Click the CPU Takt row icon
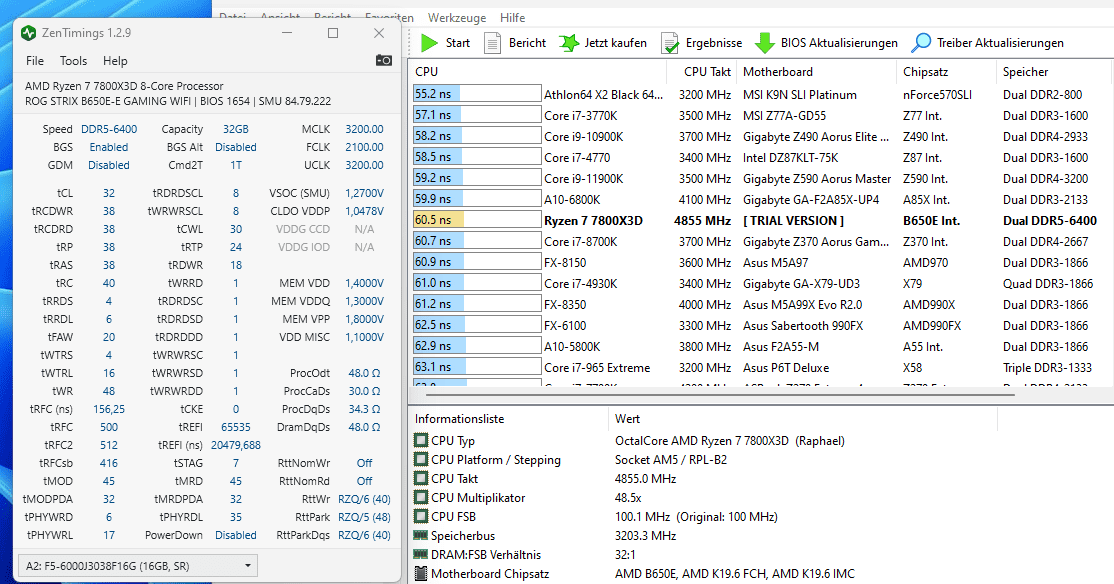1114x584 pixels. tap(421, 479)
